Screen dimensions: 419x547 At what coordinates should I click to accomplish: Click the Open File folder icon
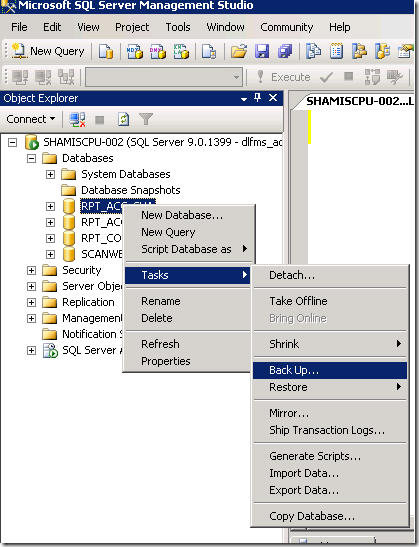click(x=239, y=51)
